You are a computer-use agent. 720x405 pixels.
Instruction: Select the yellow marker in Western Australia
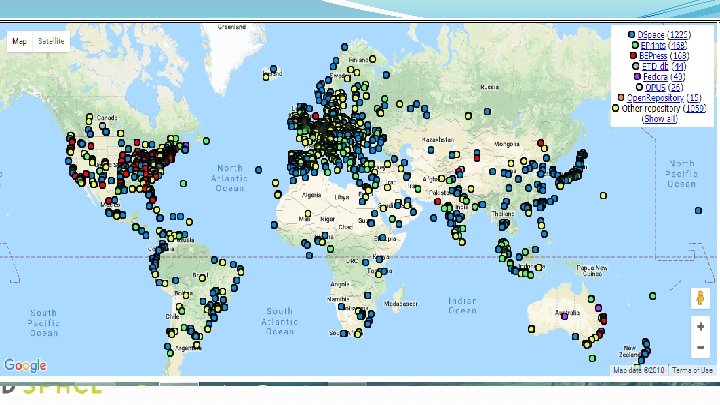tap(531, 329)
